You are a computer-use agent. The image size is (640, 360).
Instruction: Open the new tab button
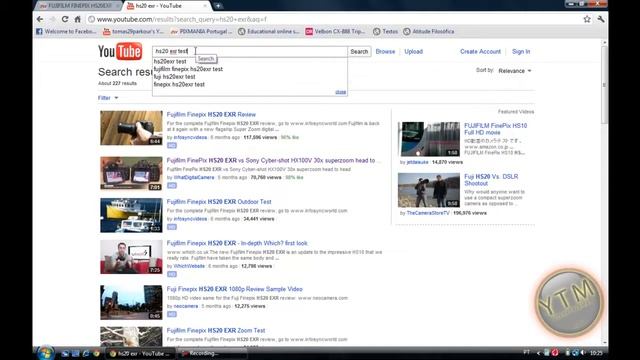(218, 6)
